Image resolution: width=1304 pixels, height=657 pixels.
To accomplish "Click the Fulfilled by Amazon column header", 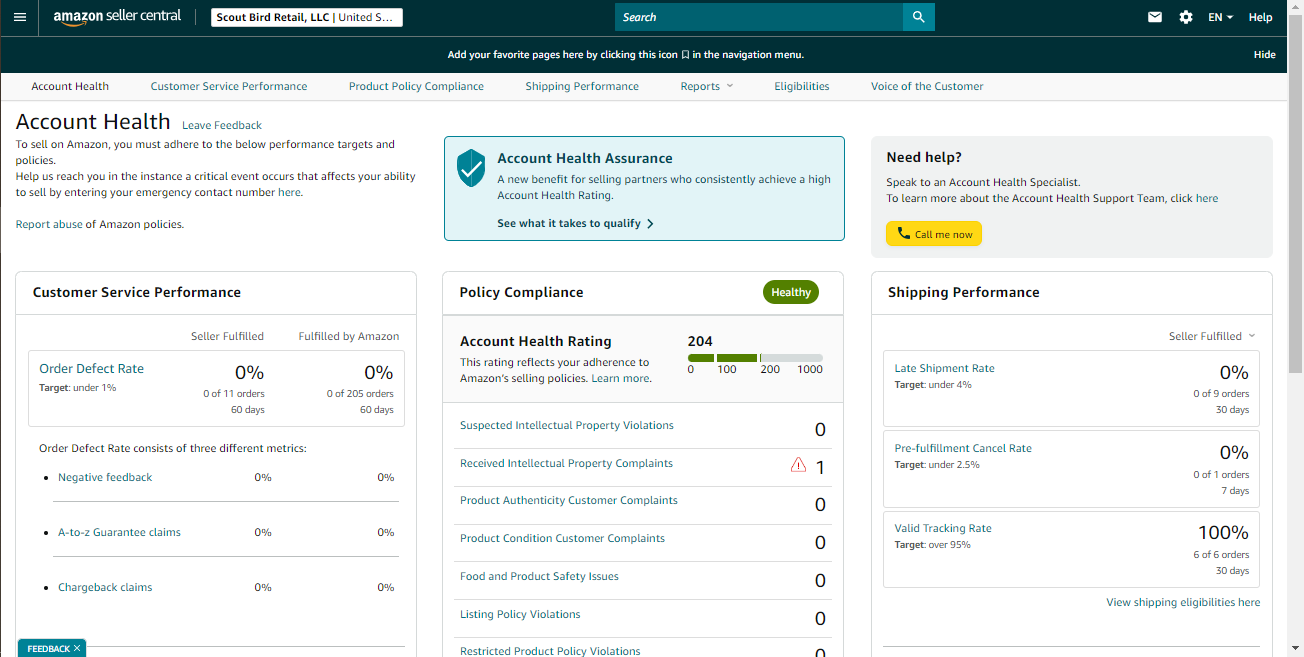I will pyautogui.click(x=349, y=336).
